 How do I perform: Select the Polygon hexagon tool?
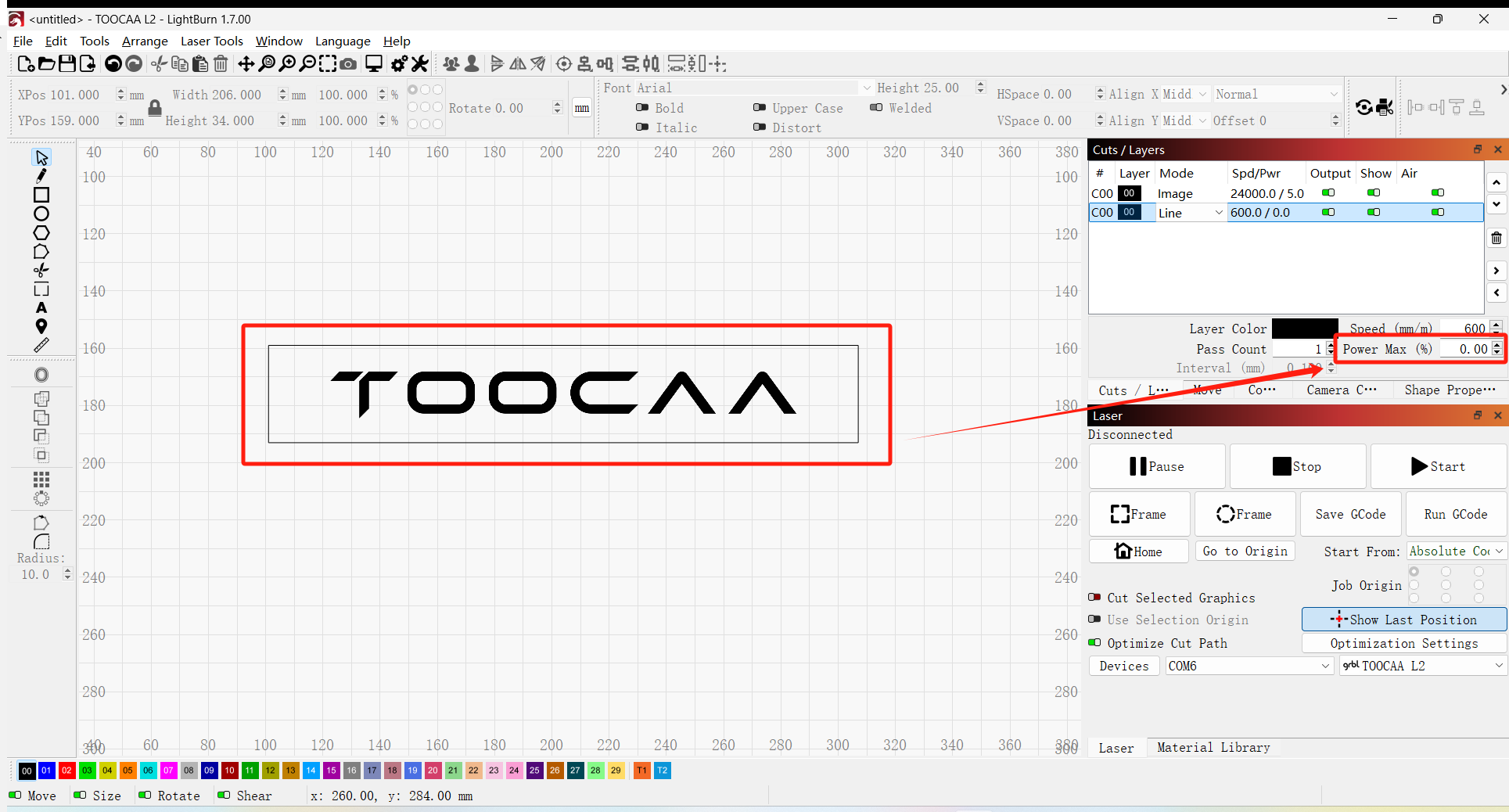tap(41, 232)
